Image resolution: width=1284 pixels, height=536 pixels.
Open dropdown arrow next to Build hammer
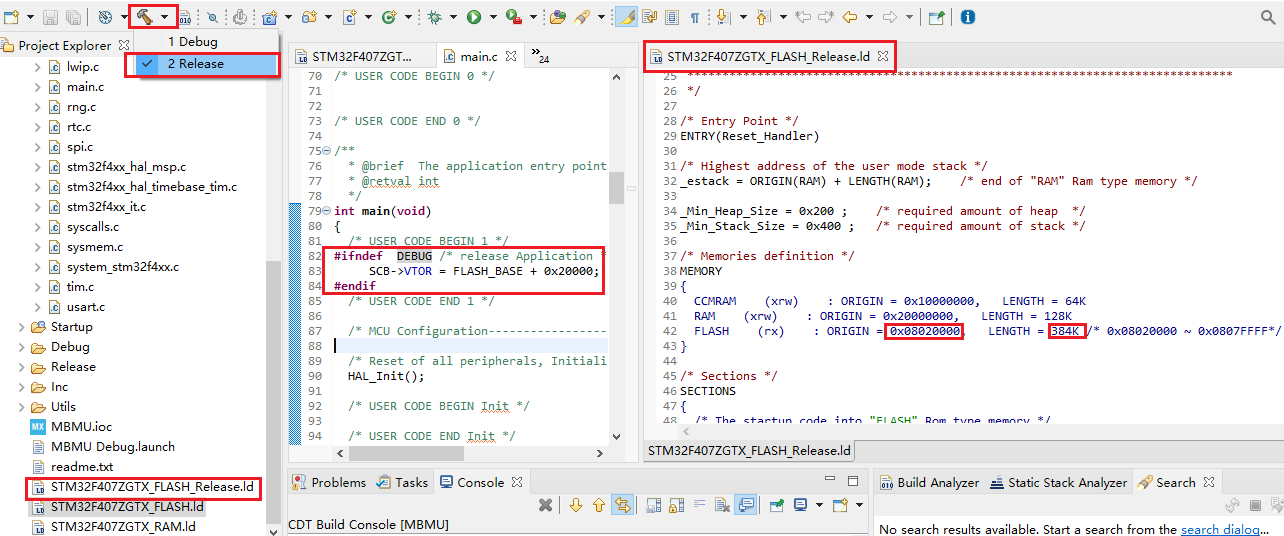165,17
